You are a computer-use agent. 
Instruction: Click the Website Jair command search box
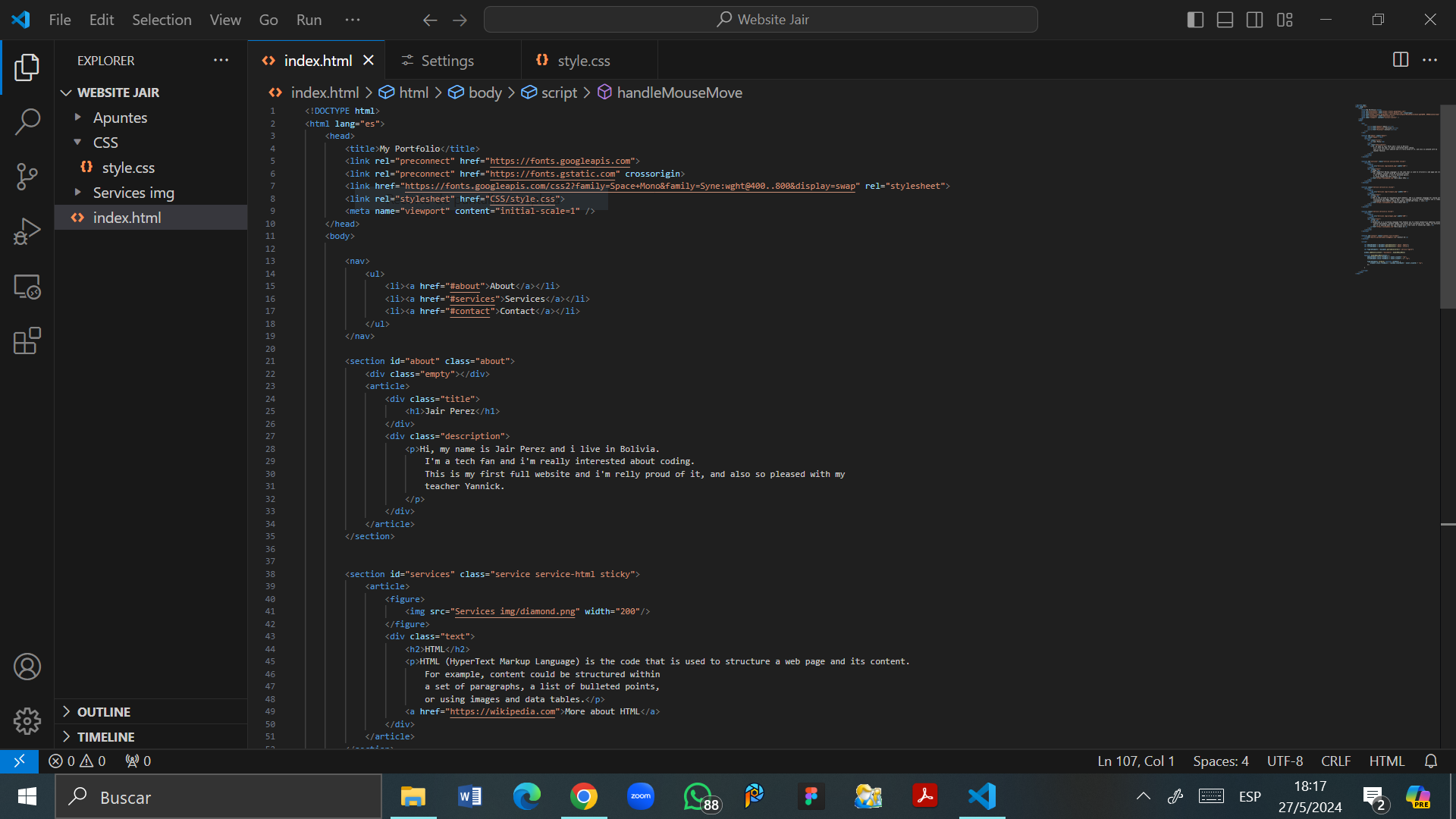(761, 20)
